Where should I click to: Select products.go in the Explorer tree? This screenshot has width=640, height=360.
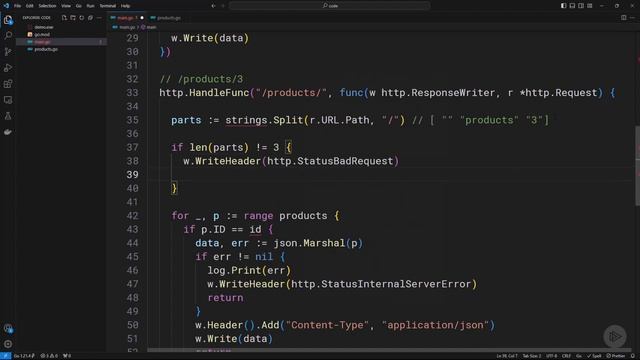pyautogui.click(x=61, y=49)
